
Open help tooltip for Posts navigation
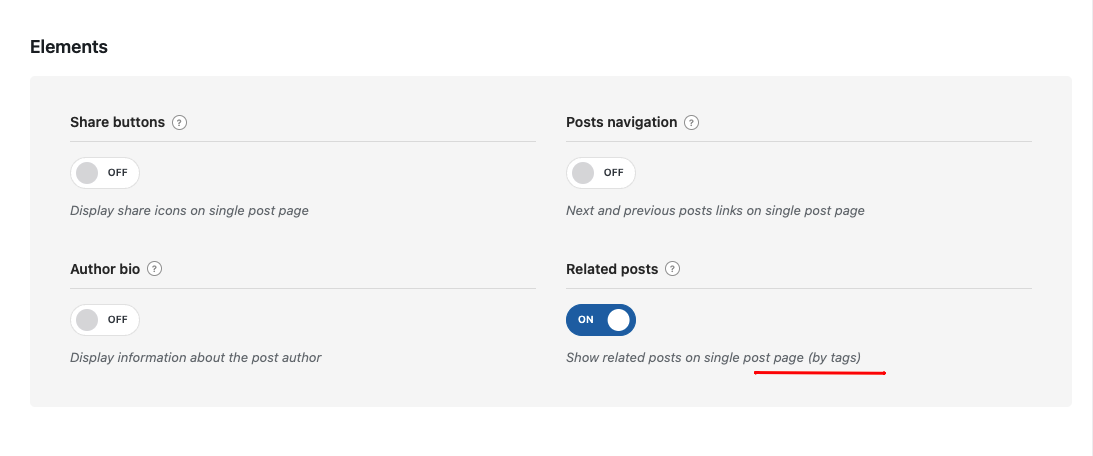coord(691,123)
